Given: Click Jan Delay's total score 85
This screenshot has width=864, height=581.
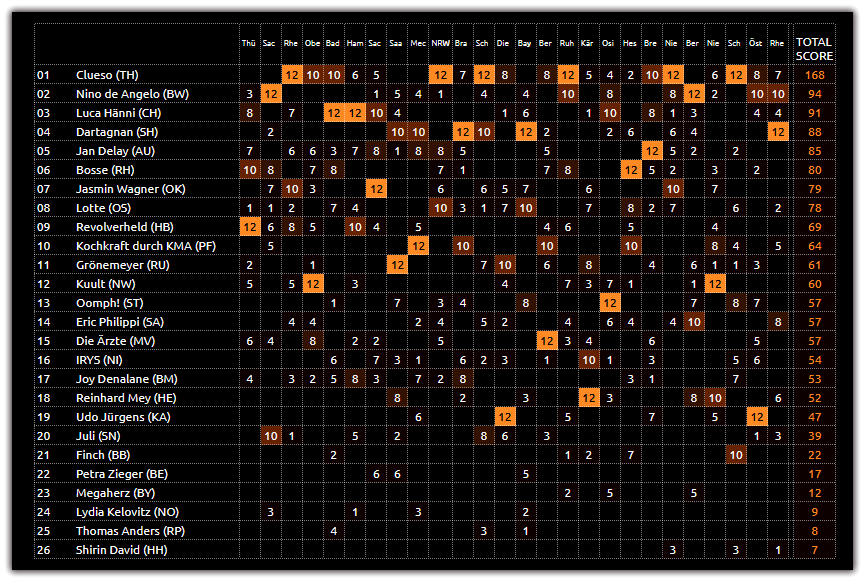Looking at the screenshot, I should (x=814, y=151).
